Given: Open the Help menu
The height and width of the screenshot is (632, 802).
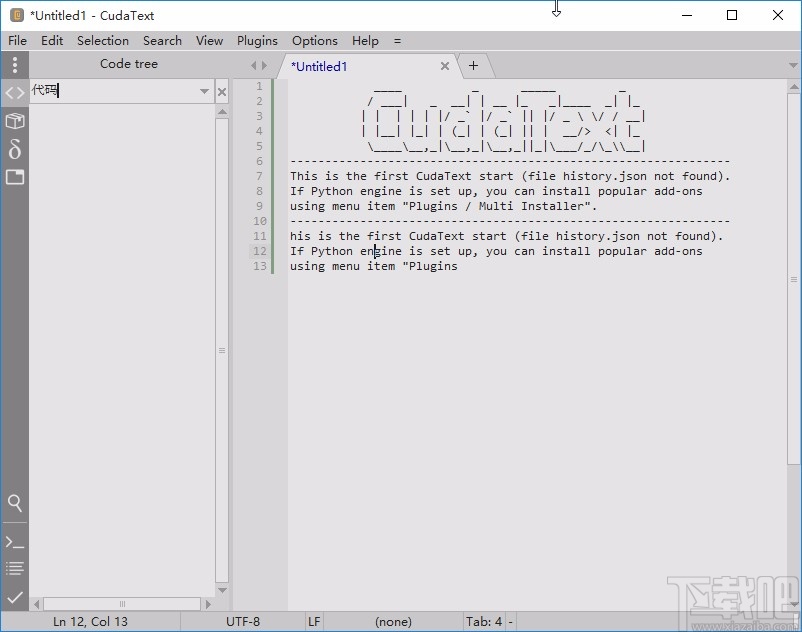Looking at the screenshot, I should (365, 40).
